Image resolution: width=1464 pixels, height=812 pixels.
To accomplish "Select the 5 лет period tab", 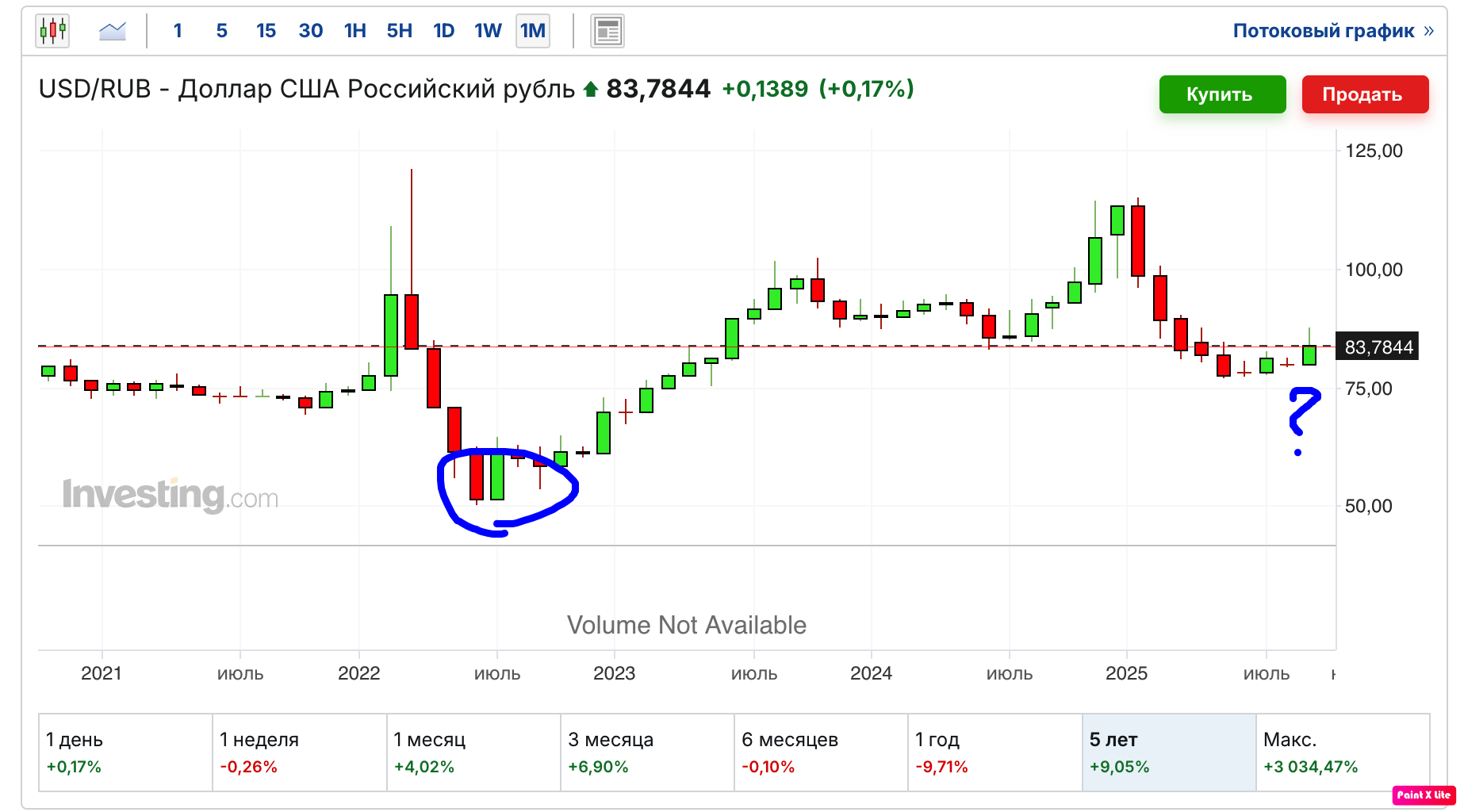I will click(1168, 753).
